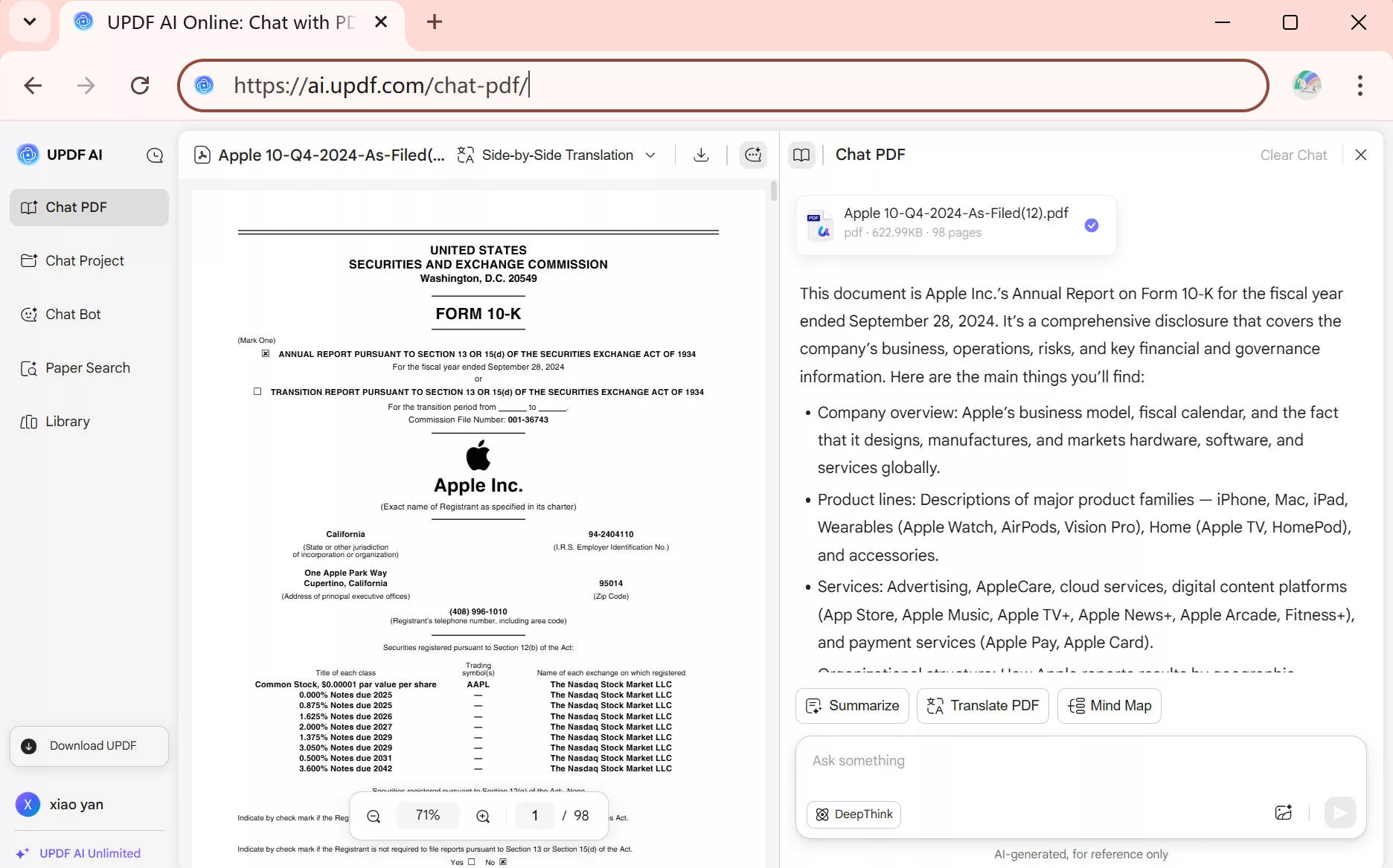
Task: Zoom in using the magnifier plus control
Action: click(482, 815)
